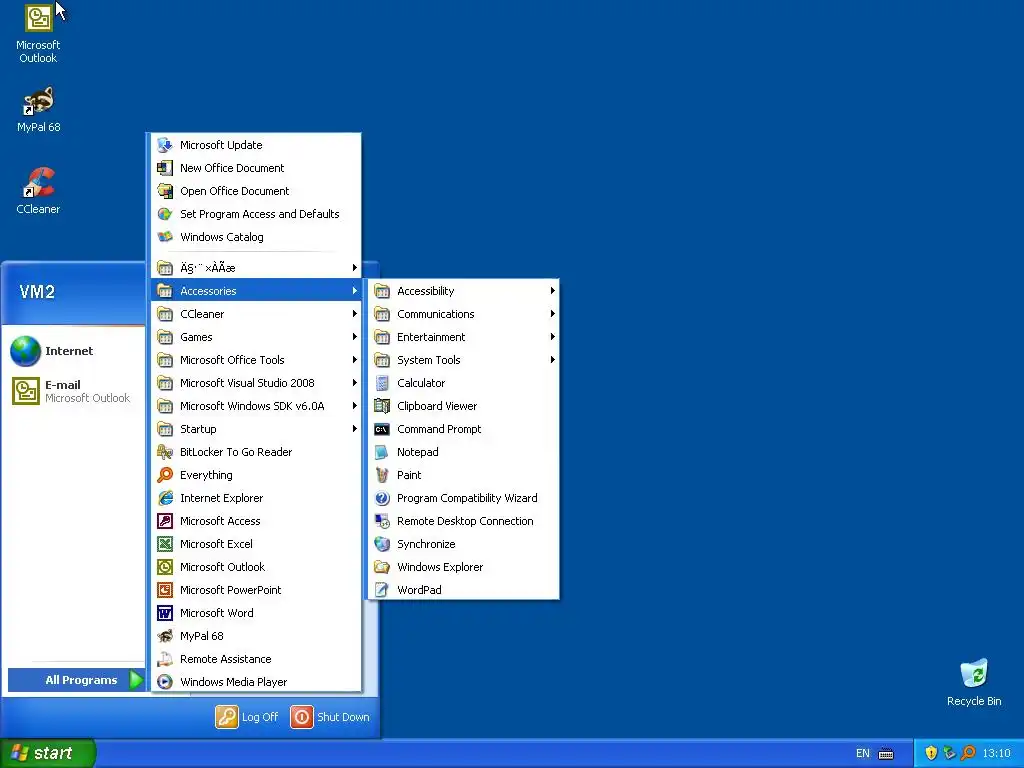Click the security shield tray icon
Image resolution: width=1024 pixels, height=768 pixels.
(x=931, y=753)
